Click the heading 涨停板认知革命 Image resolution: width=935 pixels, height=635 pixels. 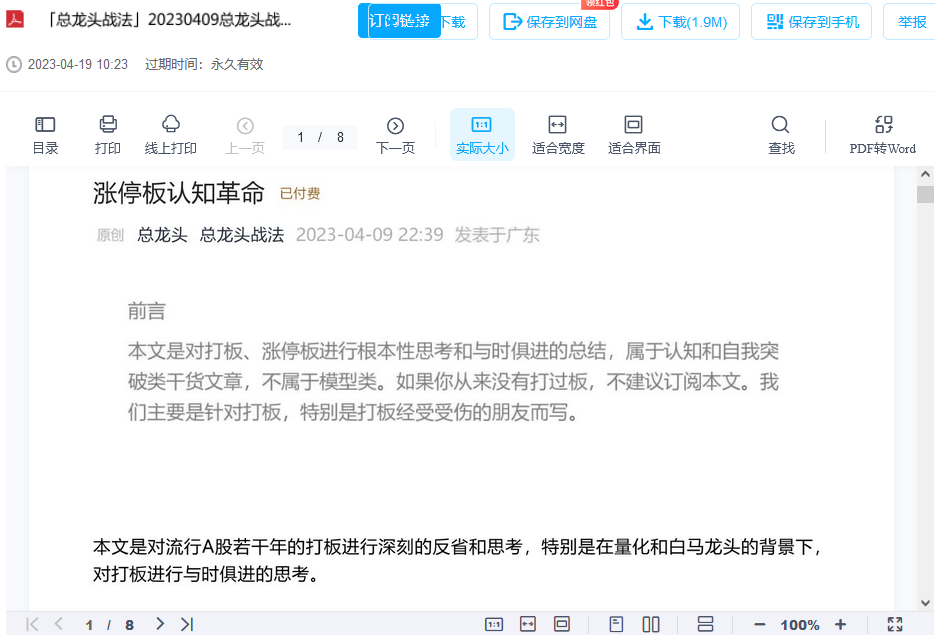[178, 193]
